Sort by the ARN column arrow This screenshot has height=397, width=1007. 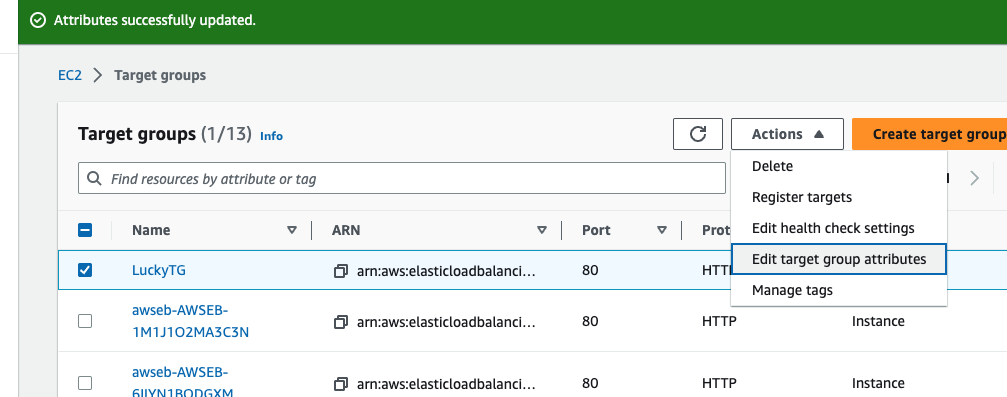(x=542, y=230)
